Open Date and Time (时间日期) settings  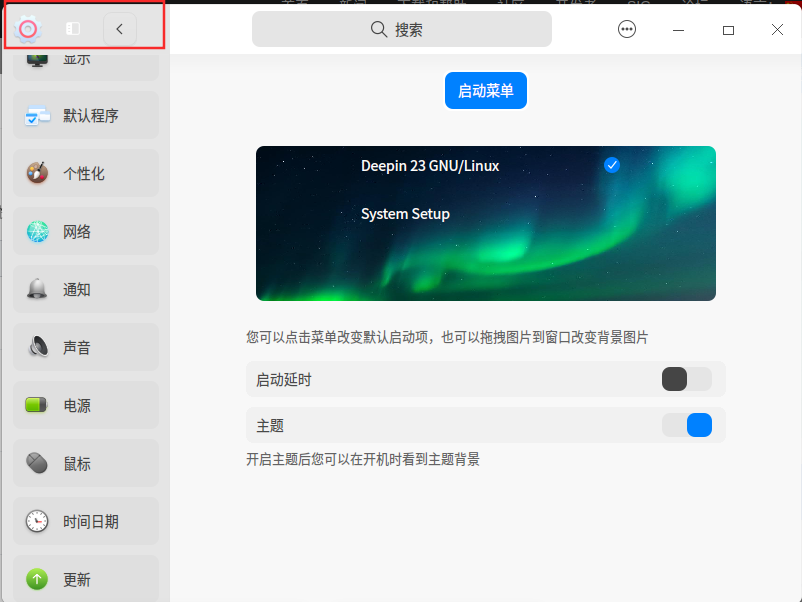pyautogui.click(x=86, y=521)
